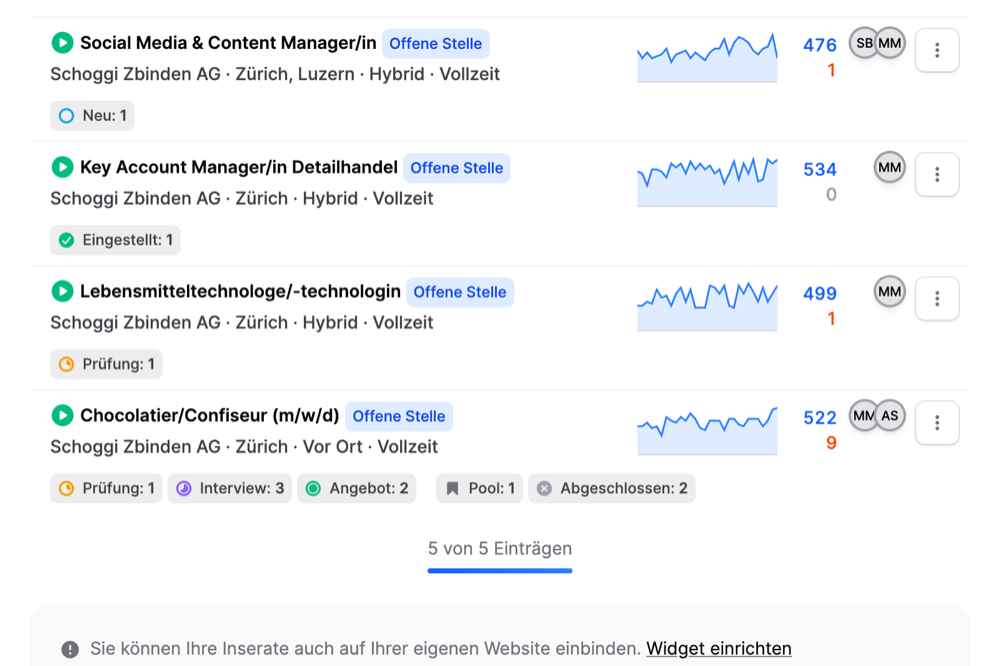Click the '5 von 5 Einträgen' label
Image resolution: width=1000 pixels, height=666 pixels.
(x=500, y=549)
